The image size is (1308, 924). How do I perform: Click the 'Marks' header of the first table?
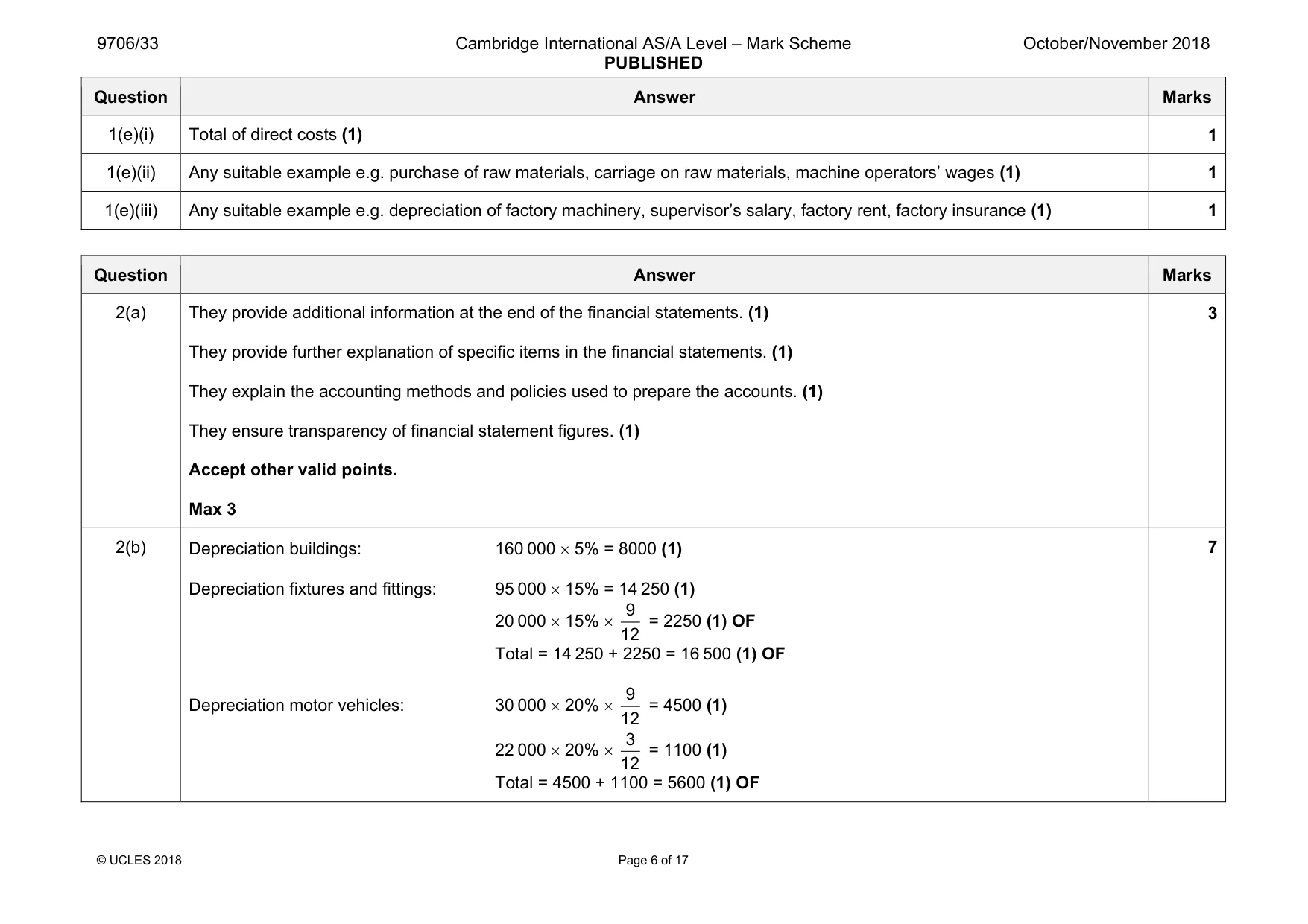[1187, 98]
